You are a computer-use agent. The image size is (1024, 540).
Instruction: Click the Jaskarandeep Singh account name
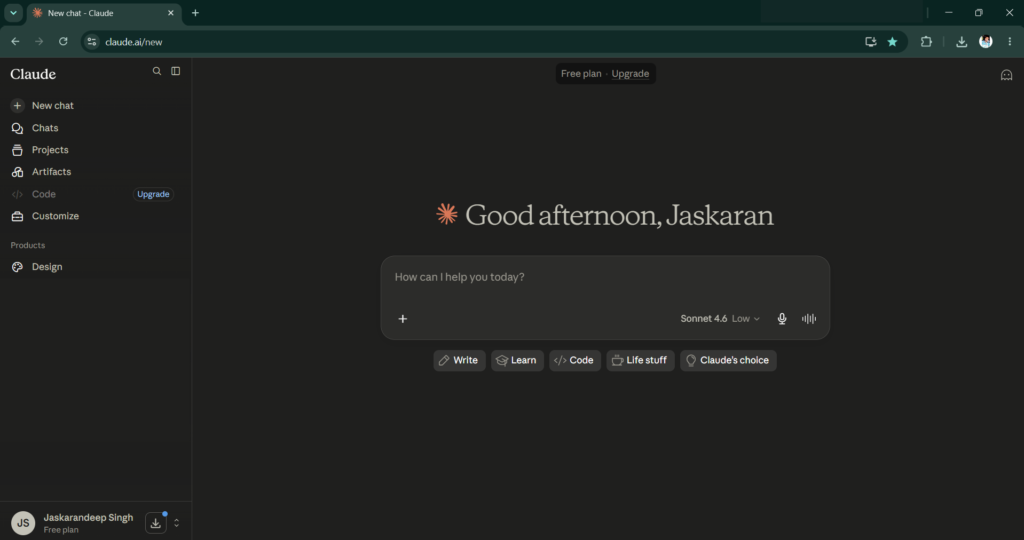88,518
